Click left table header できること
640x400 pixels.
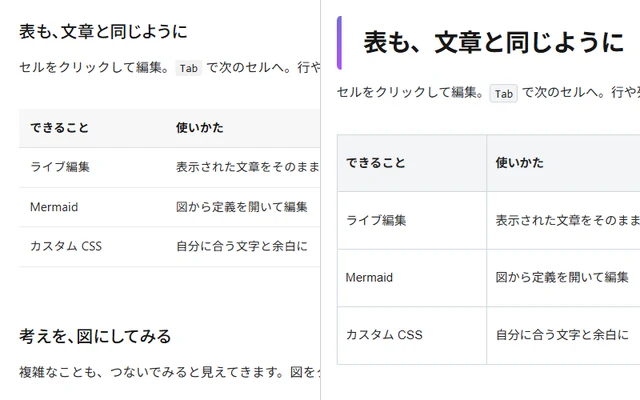pos(59,128)
